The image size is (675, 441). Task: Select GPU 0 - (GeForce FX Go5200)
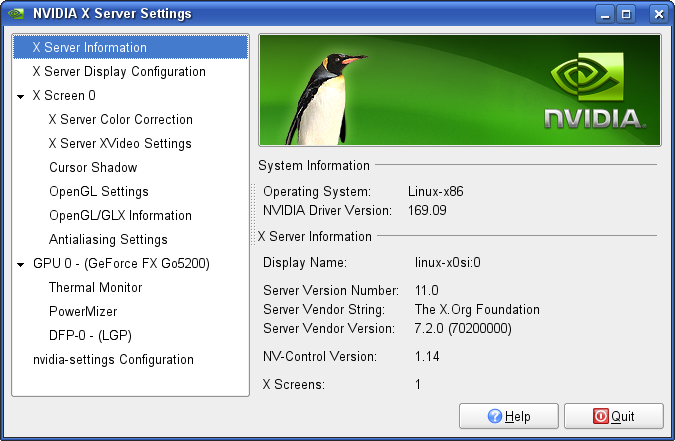pos(121,263)
